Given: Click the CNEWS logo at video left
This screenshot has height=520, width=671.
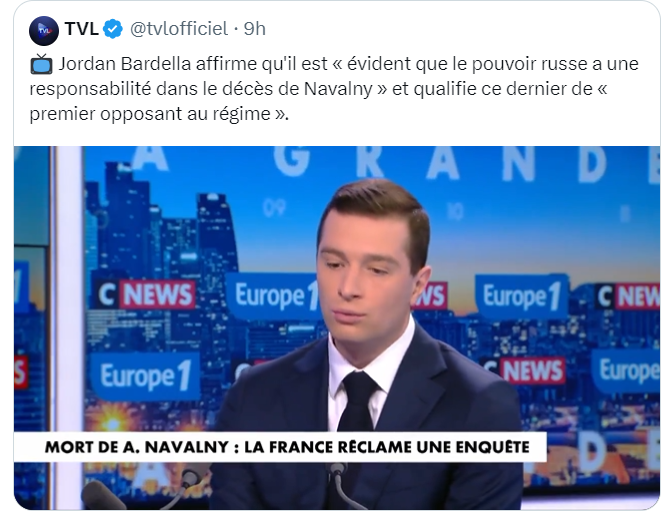Looking at the screenshot, I should [145, 294].
